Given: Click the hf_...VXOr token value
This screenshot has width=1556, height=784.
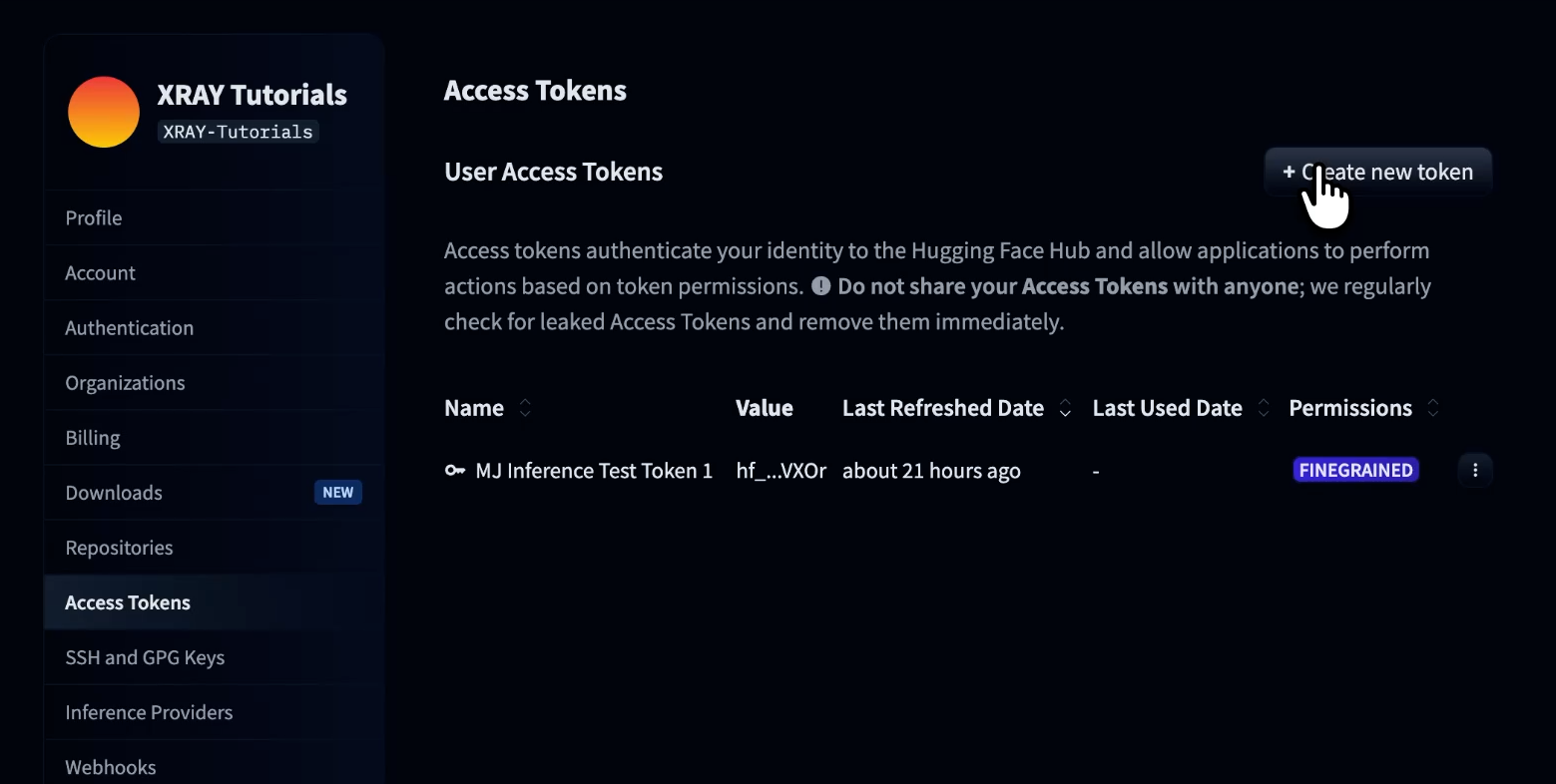Looking at the screenshot, I should 781,471.
